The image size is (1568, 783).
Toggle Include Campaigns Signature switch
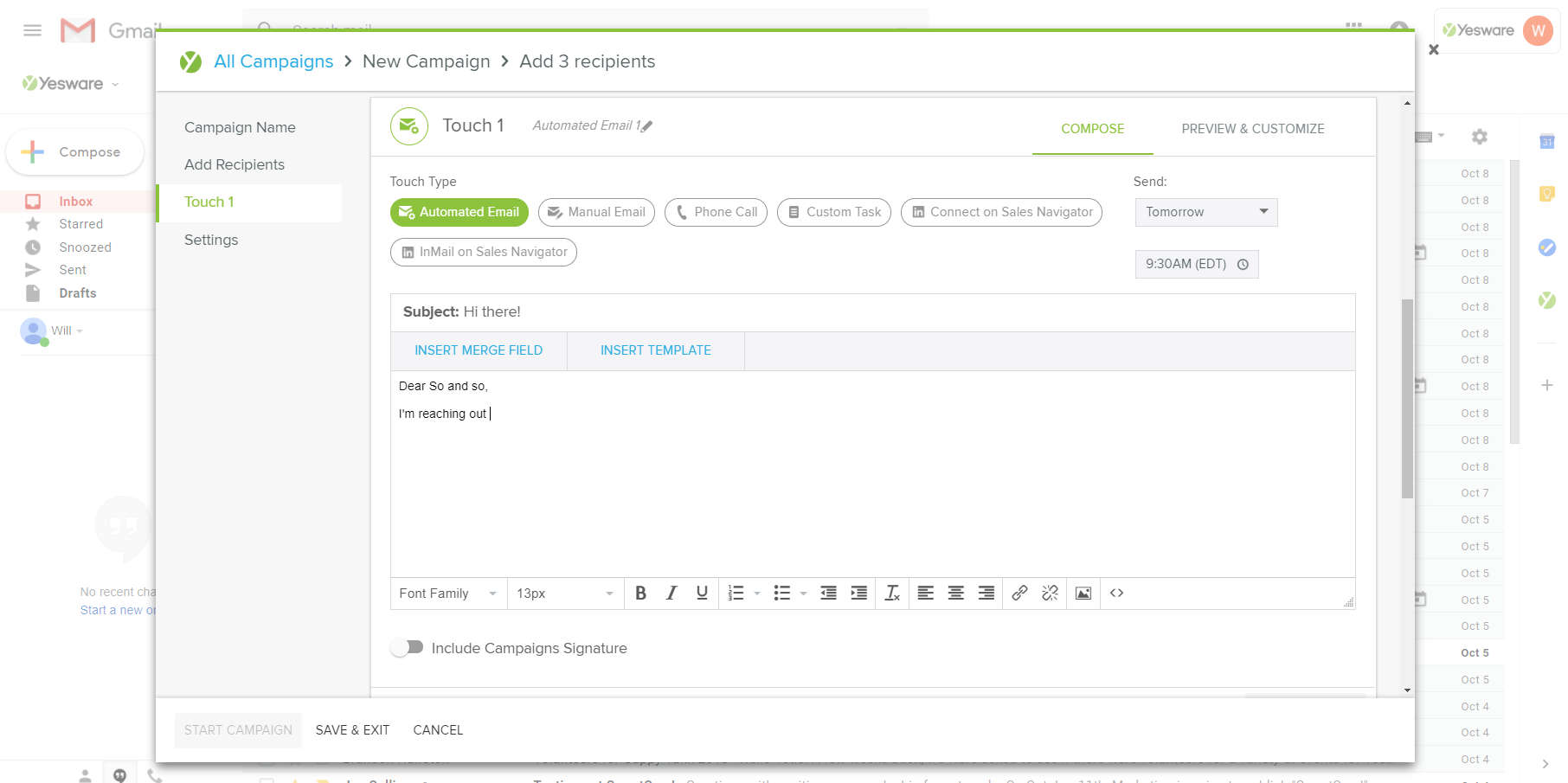click(407, 647)
